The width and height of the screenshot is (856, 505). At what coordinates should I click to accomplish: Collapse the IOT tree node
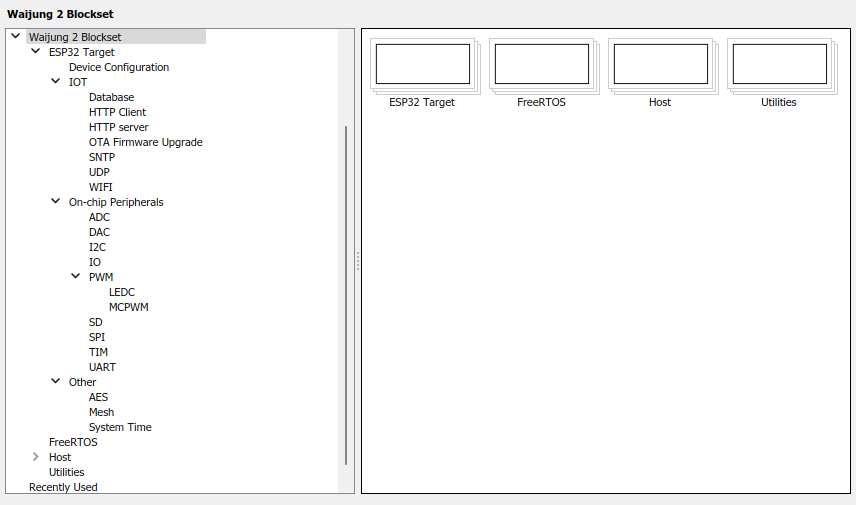coord(56,81)
